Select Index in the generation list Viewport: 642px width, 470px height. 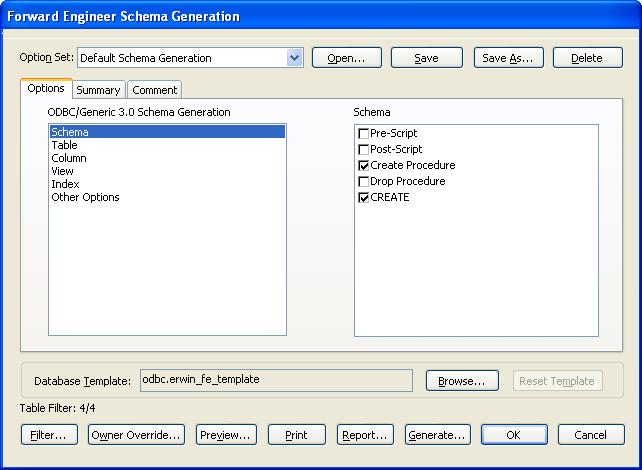pyautogui.click(x=65, y=184)
